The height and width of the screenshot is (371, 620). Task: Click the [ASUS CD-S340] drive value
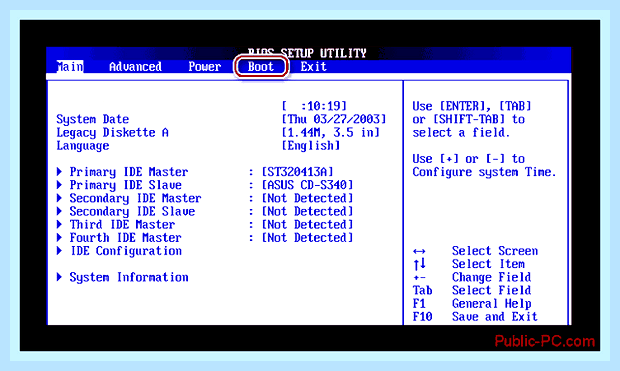point(307,185)
